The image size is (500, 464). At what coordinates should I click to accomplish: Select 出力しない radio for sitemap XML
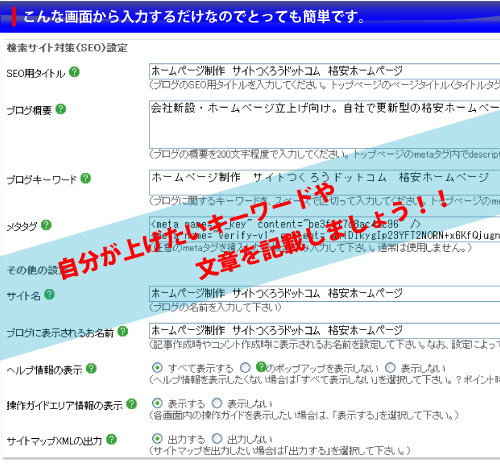point(217,438)
